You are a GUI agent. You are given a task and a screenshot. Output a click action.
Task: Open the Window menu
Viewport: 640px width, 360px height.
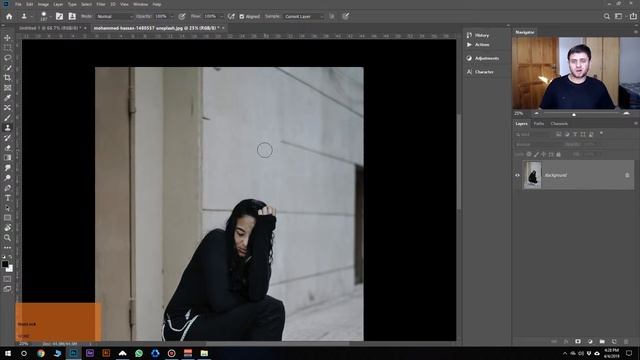[x=140, y=4]
